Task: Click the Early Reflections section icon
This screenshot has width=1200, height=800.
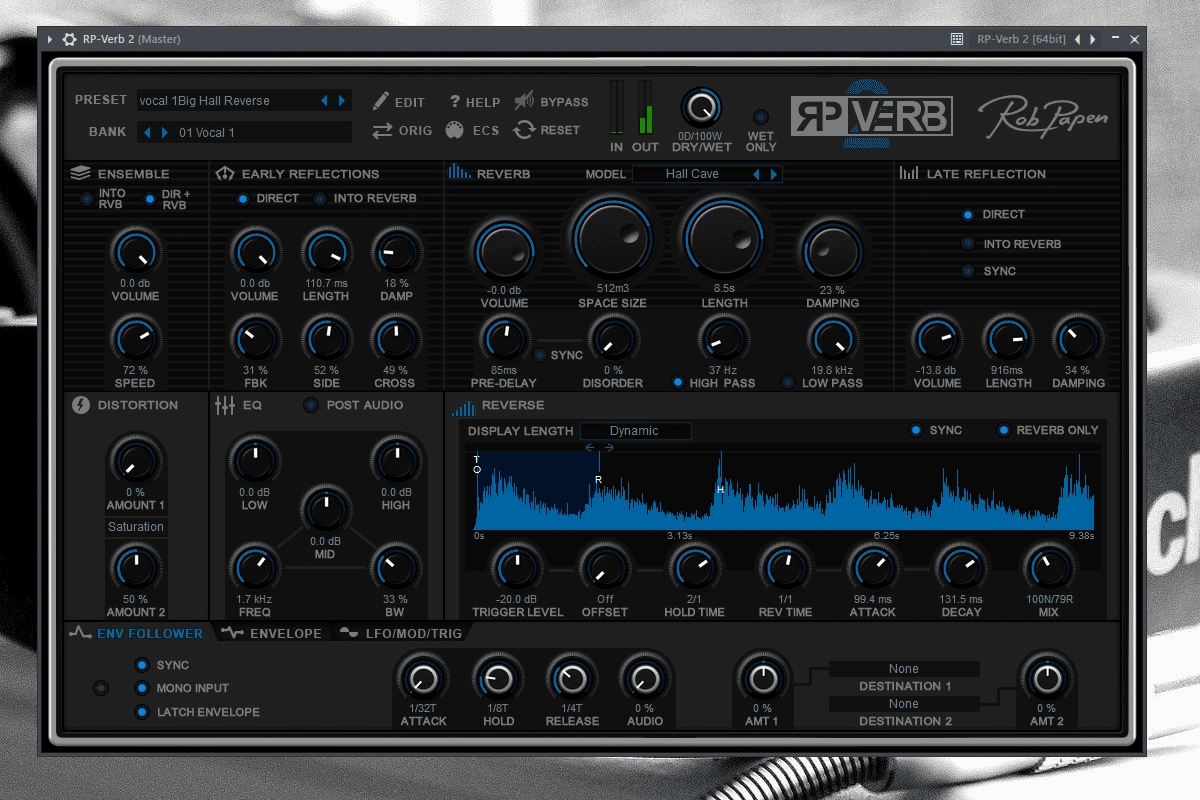Action: click(225, 173)
